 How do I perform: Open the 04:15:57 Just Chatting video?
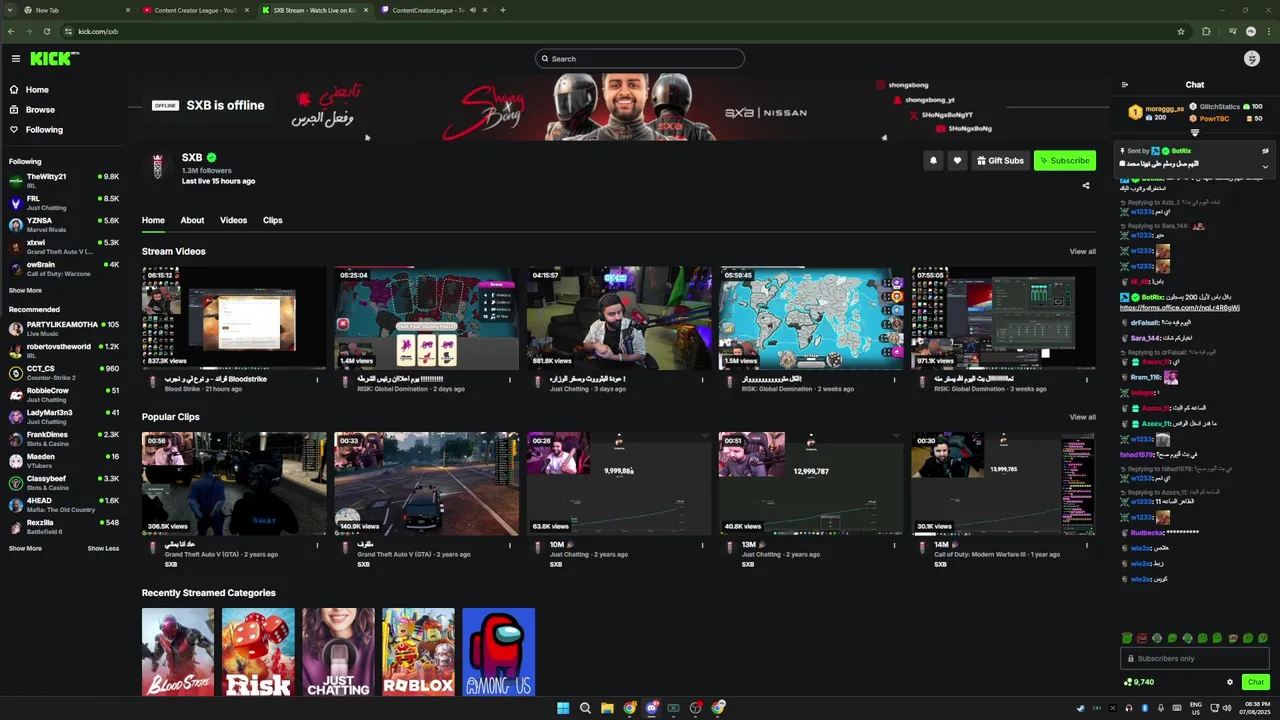tap(619, 318)
